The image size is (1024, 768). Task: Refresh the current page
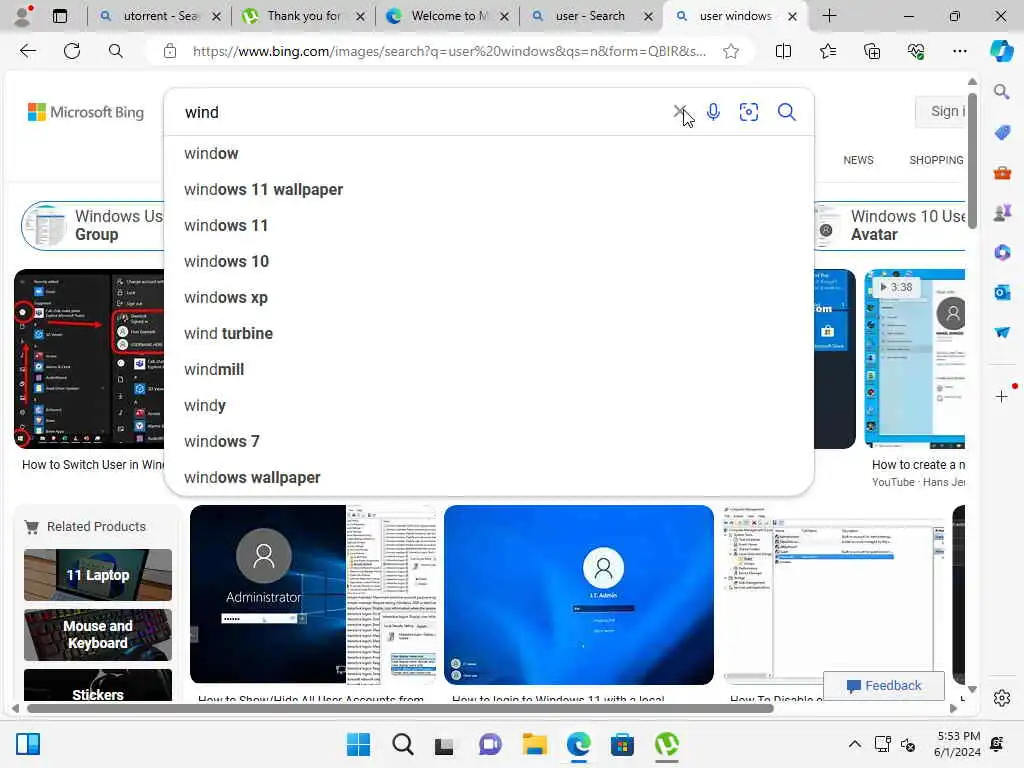[x=72, y=51]
